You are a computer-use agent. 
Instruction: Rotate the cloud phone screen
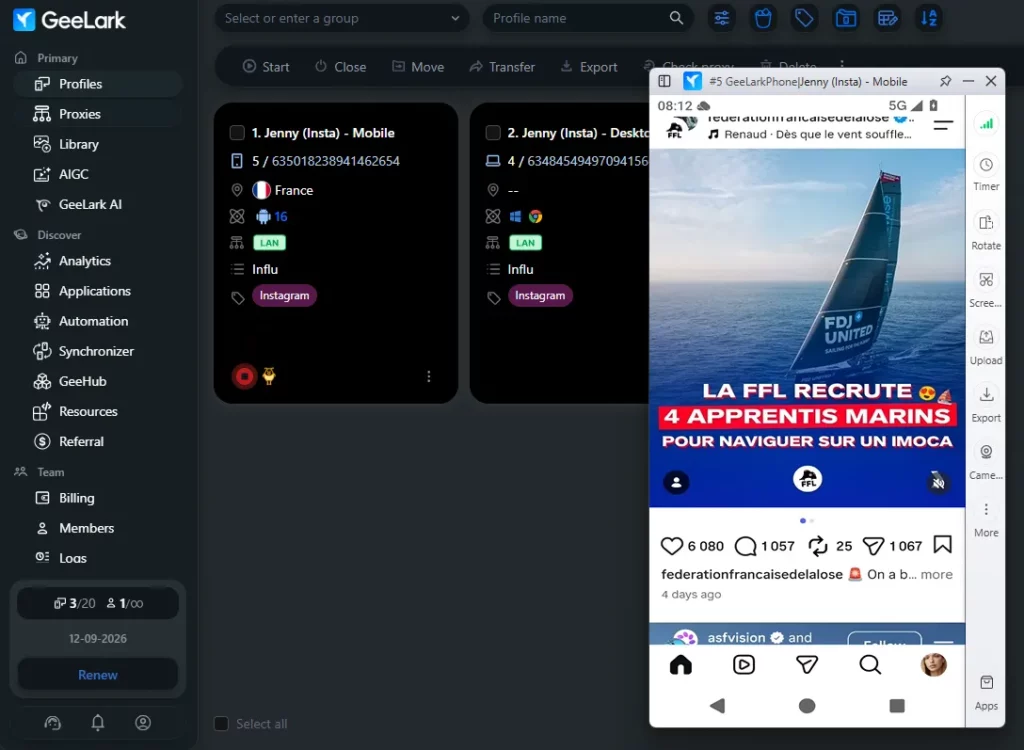coord(986,231)
